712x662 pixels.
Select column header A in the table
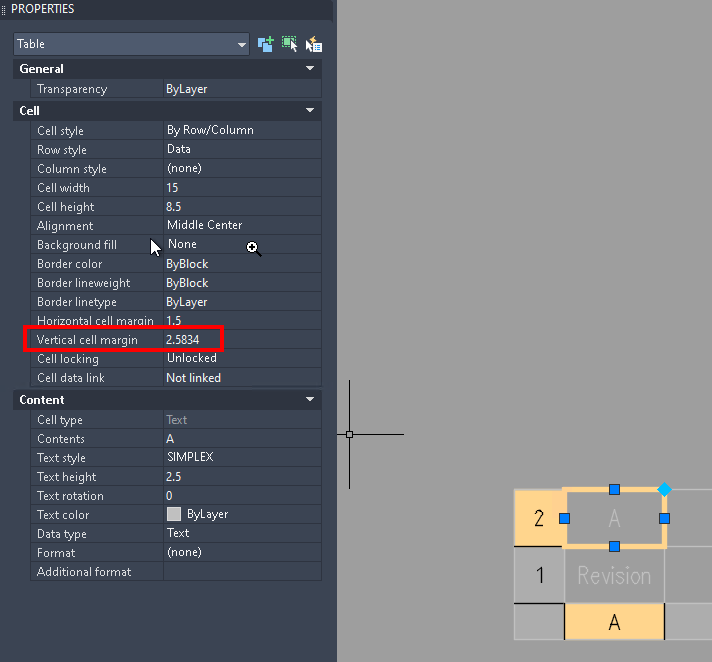click(x=614, y=622)
